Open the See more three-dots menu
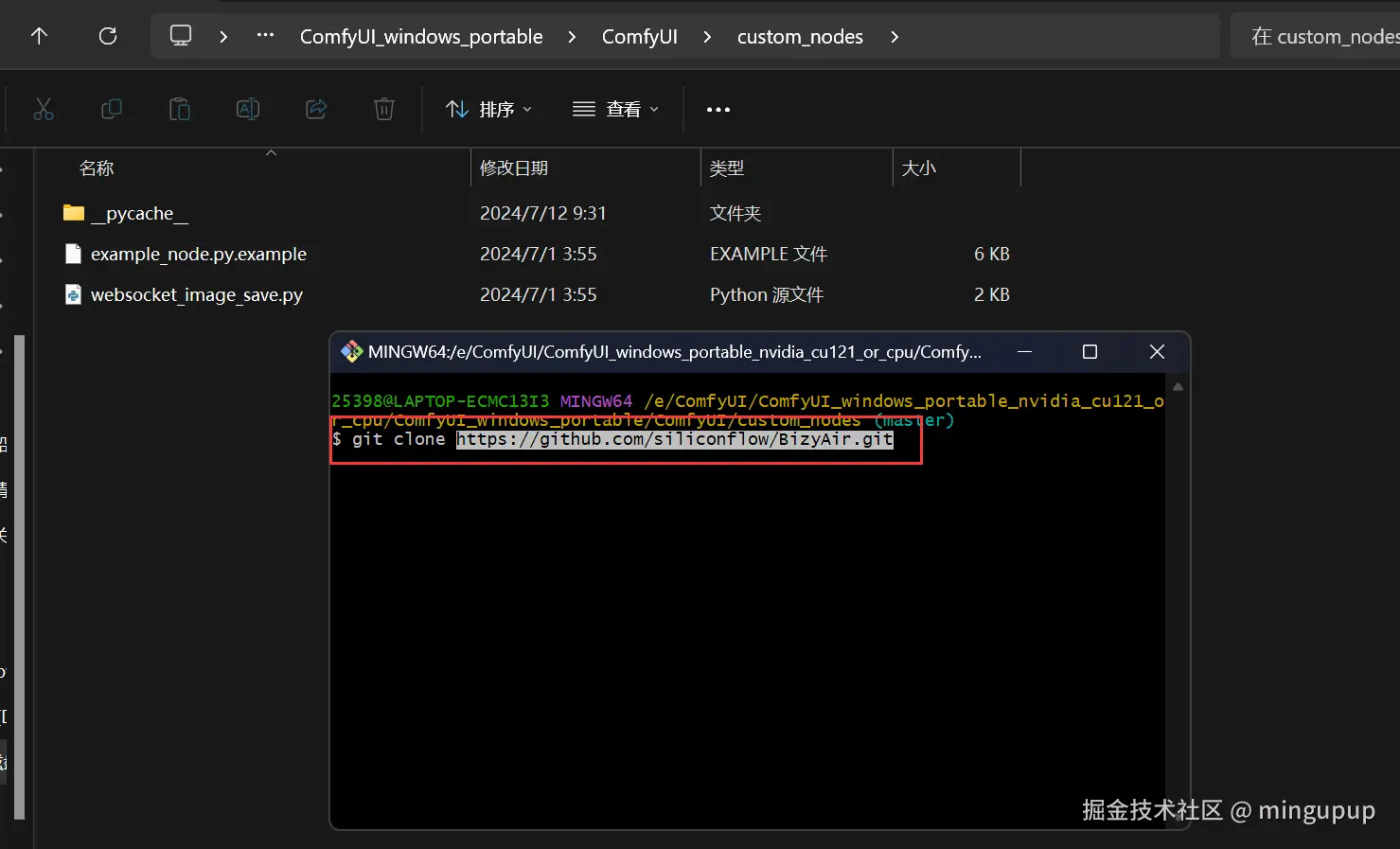This screenshot has height=849, width=1400. click(718, 110)
